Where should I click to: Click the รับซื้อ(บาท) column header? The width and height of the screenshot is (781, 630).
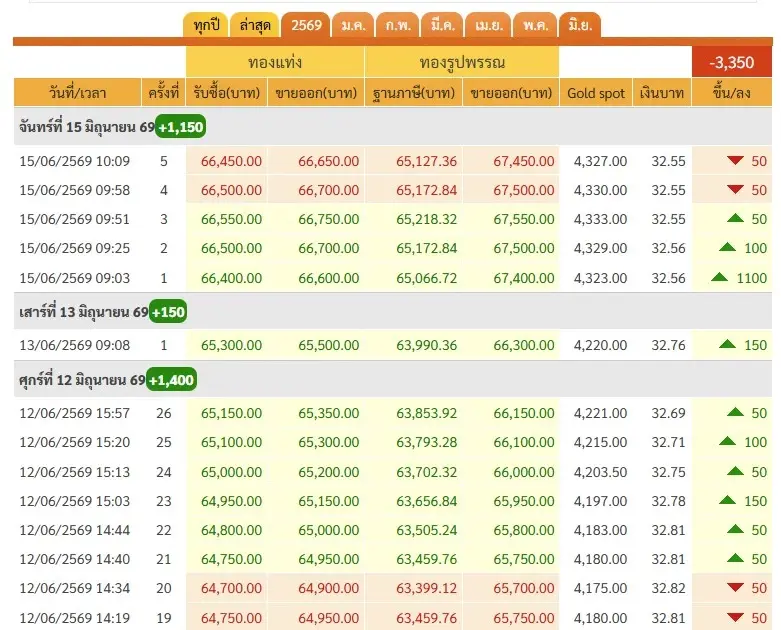pos(227,93)
